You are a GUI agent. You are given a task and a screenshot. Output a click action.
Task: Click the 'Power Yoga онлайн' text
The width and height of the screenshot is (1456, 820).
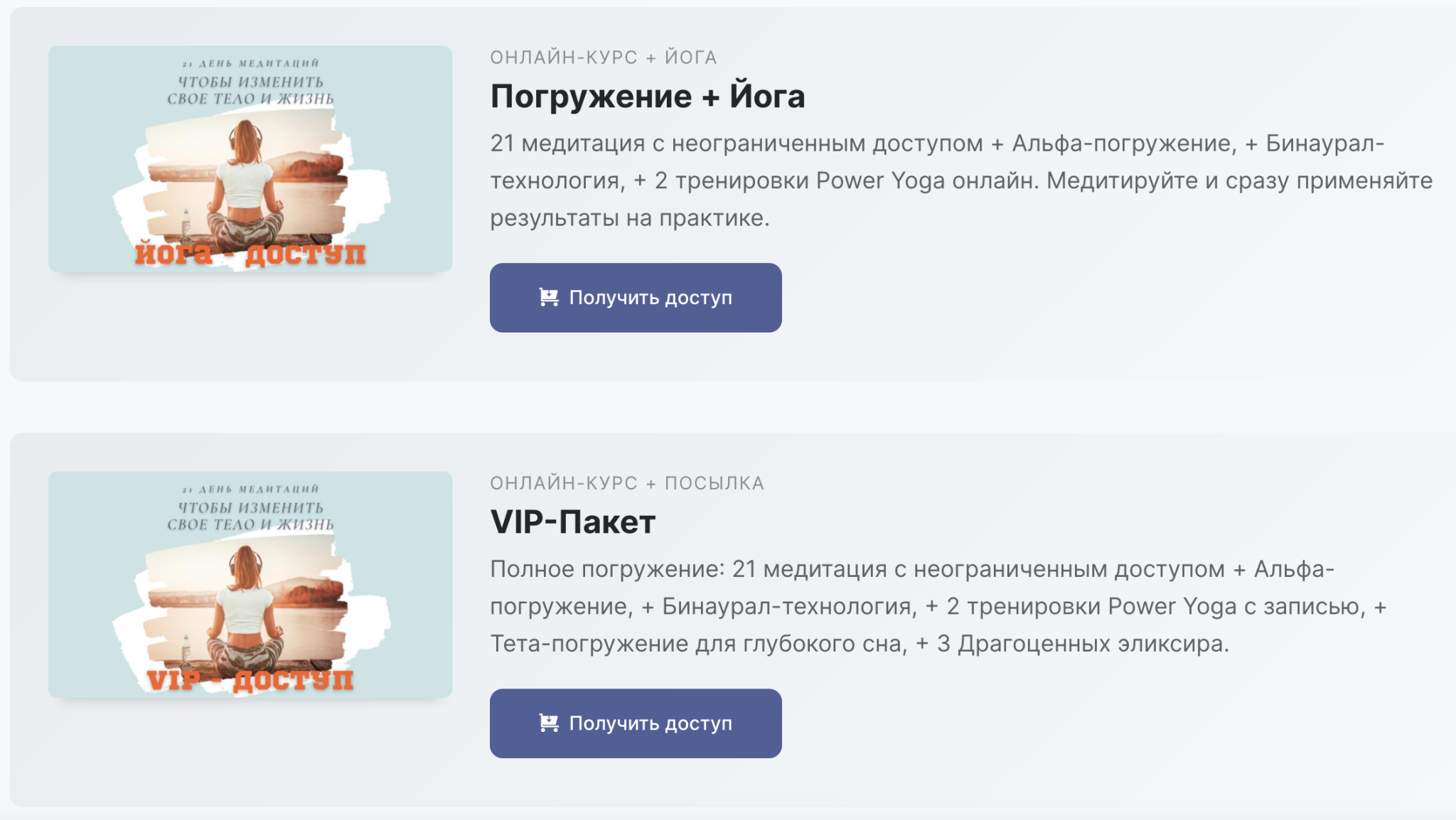click(926, 180)
